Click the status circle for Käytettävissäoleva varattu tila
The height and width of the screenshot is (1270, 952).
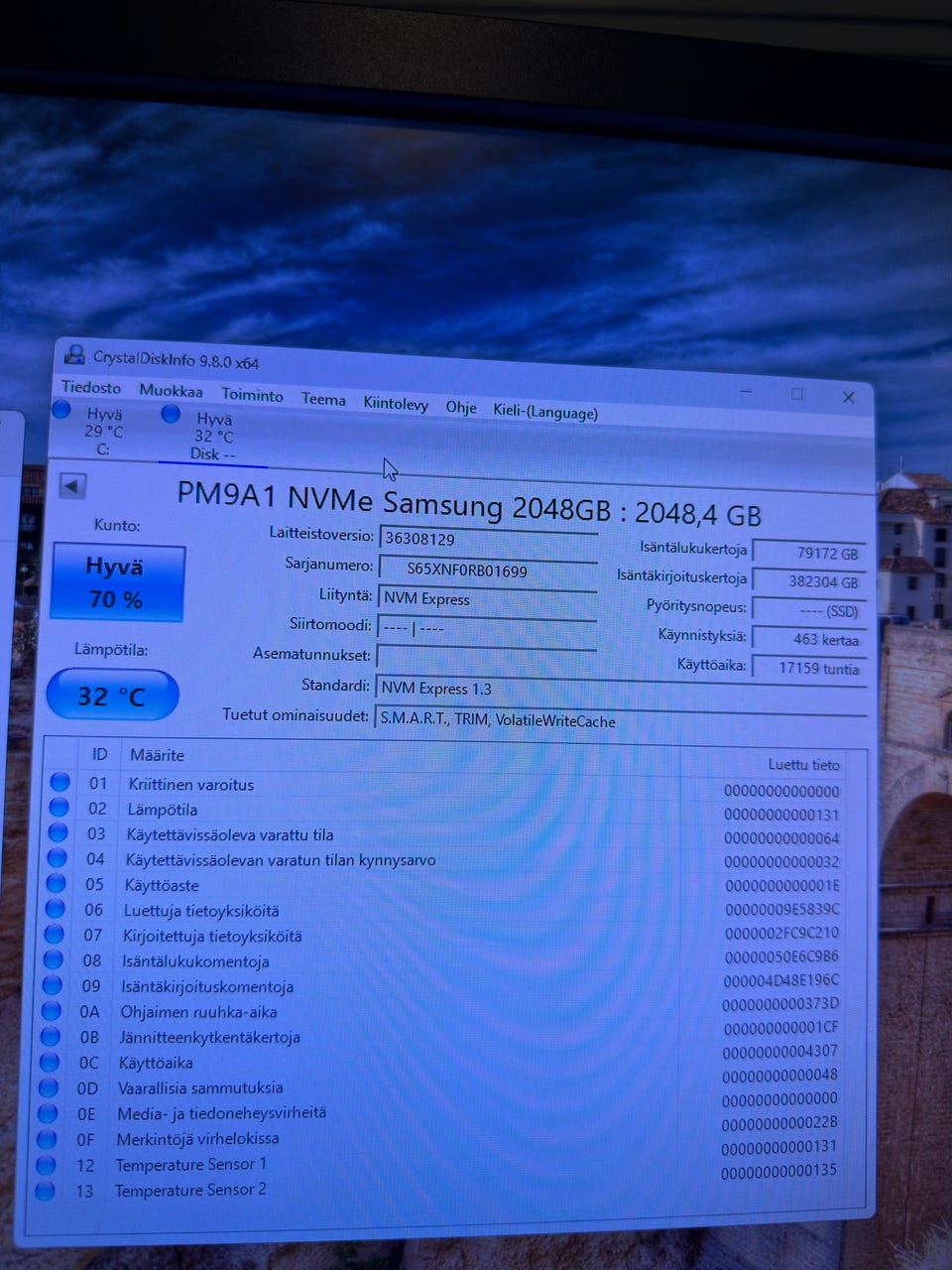tap(58, 832)
